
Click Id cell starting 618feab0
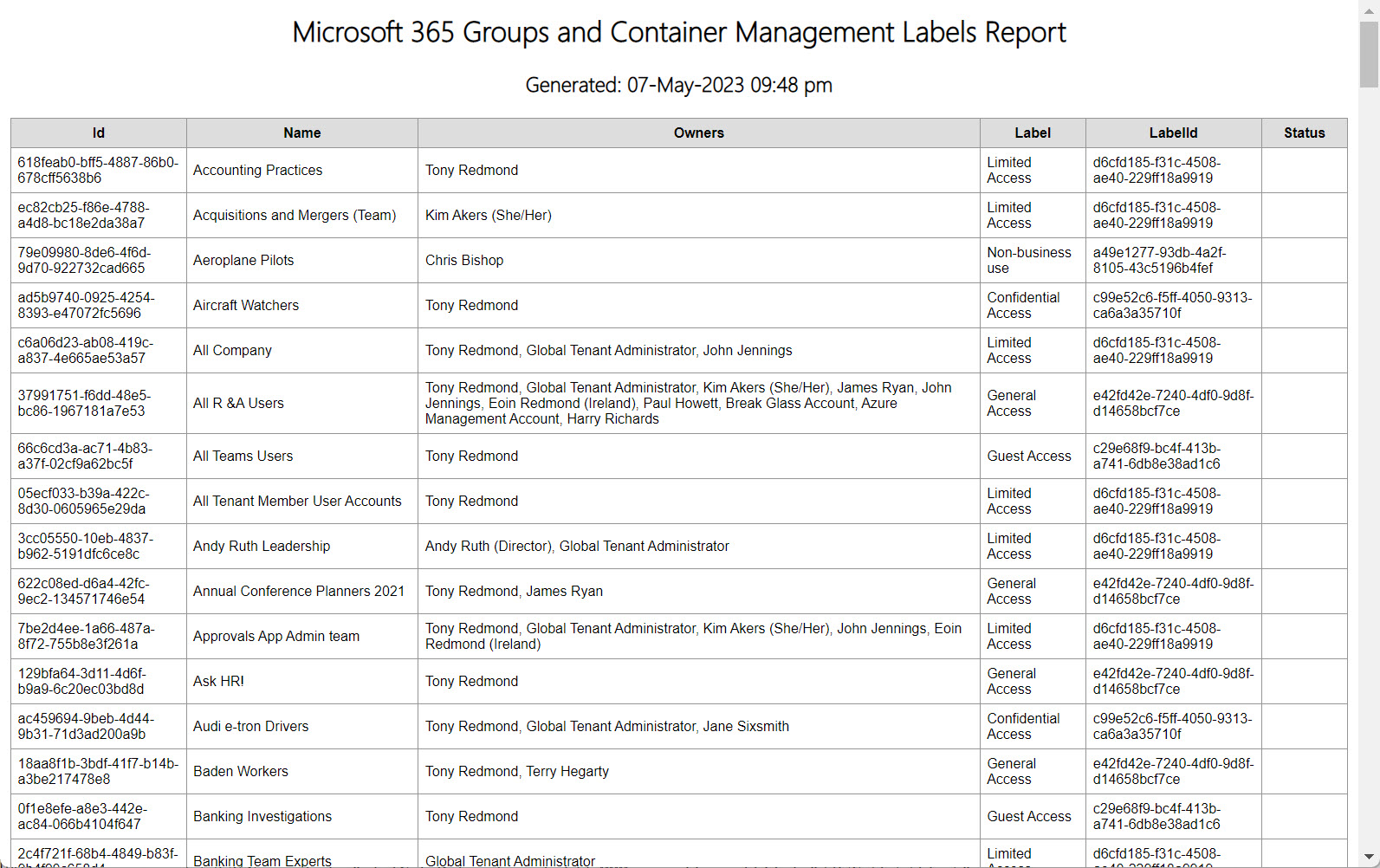click(99, 170)
